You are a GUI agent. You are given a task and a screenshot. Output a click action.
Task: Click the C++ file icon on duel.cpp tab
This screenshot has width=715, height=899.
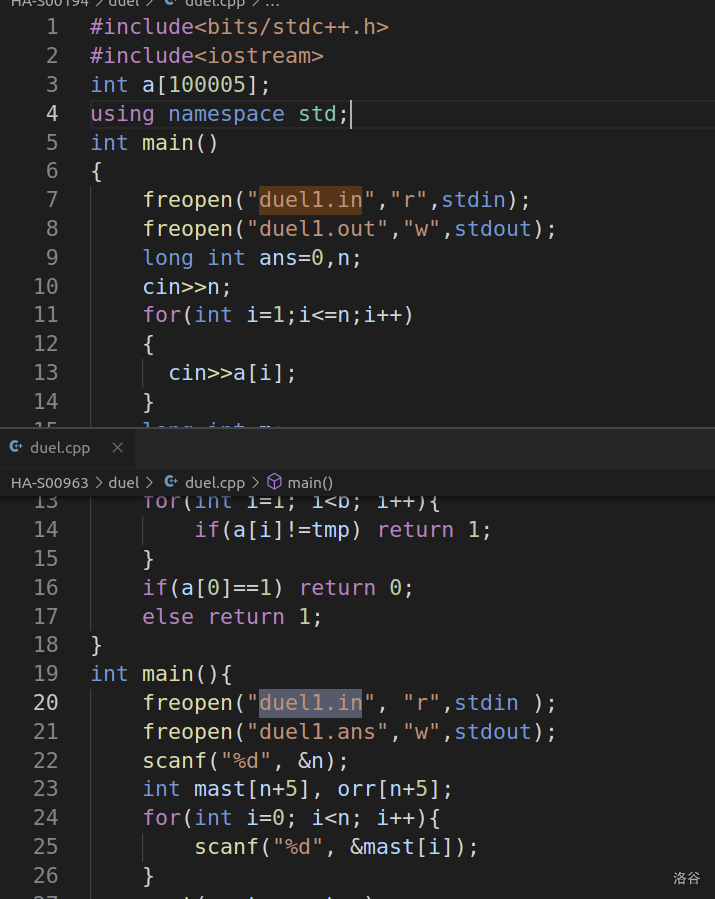click(x=17, y=448)
